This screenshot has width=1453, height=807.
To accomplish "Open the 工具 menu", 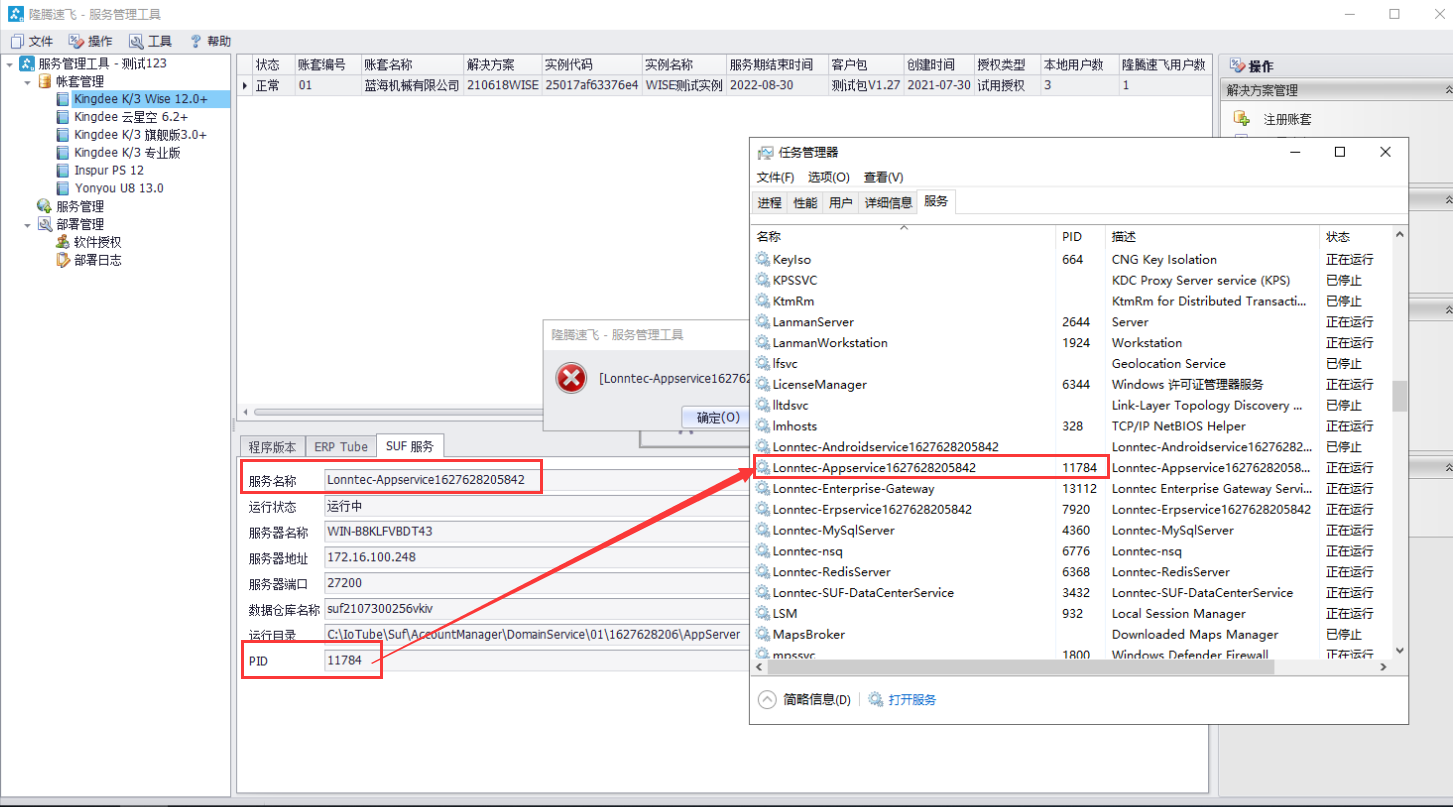I will click(x=150, y=41).
